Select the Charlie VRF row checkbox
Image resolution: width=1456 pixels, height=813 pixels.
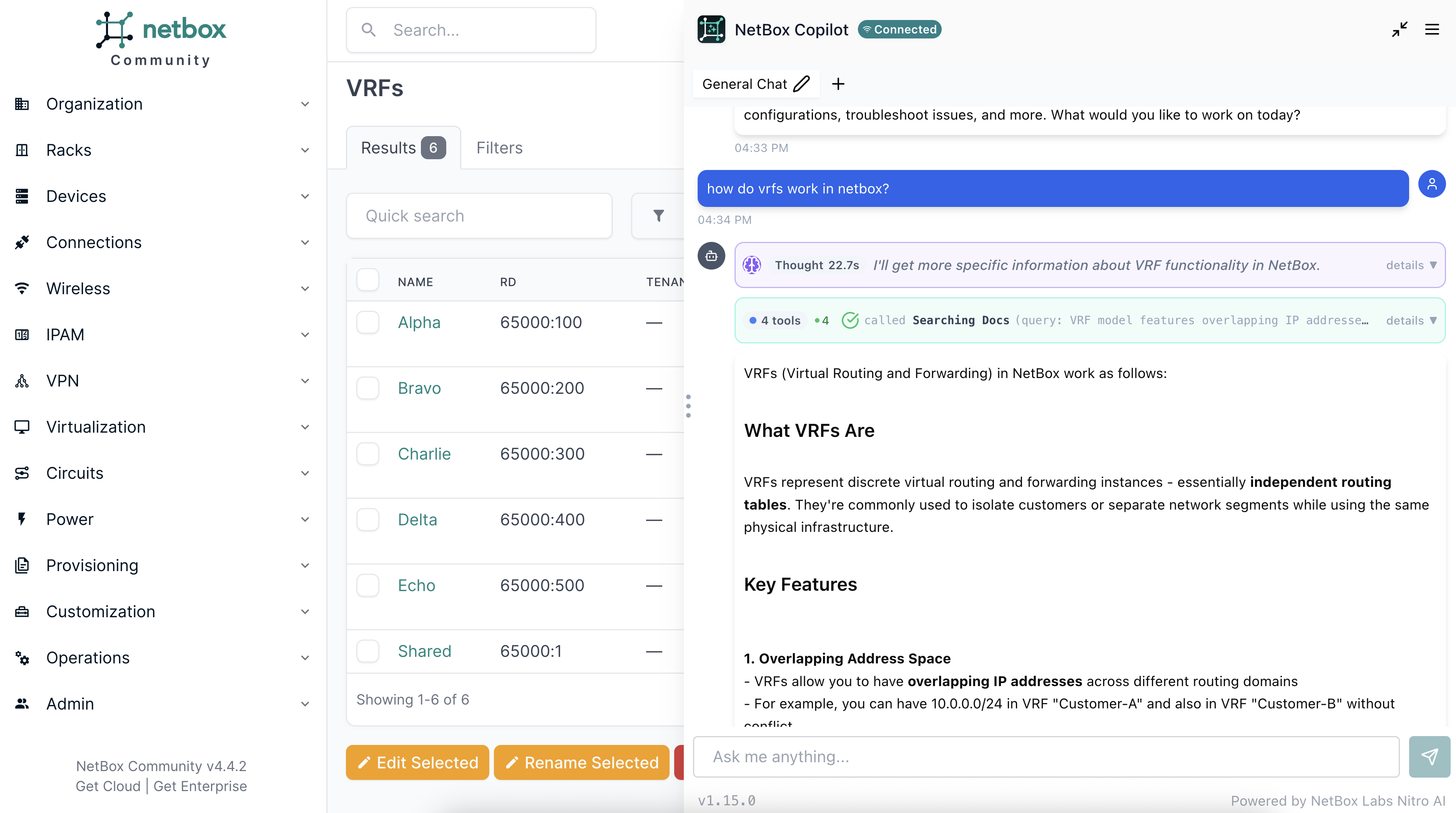point(368,454)
